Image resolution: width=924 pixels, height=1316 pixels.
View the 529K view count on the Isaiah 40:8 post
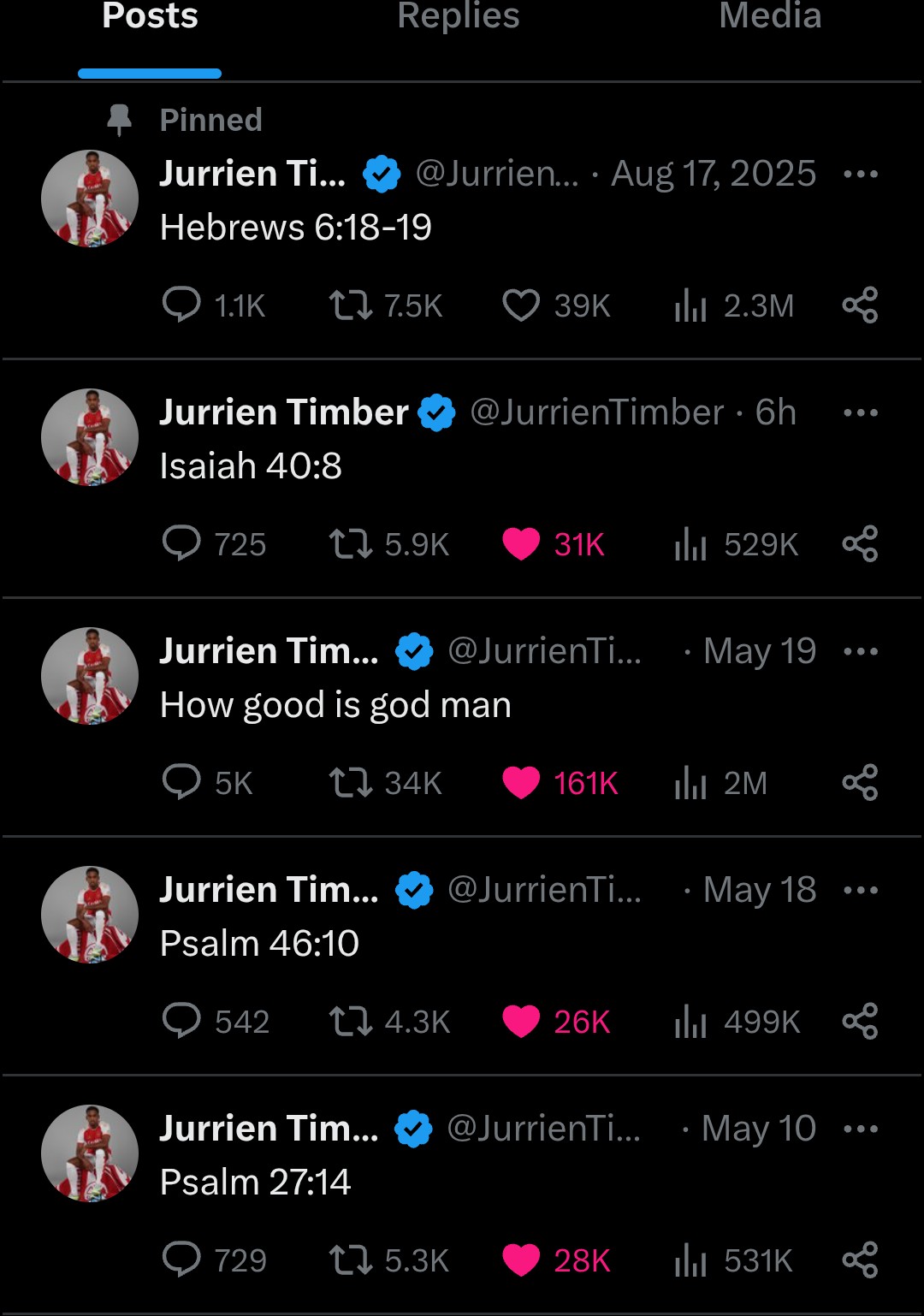[x=736, y=544]
